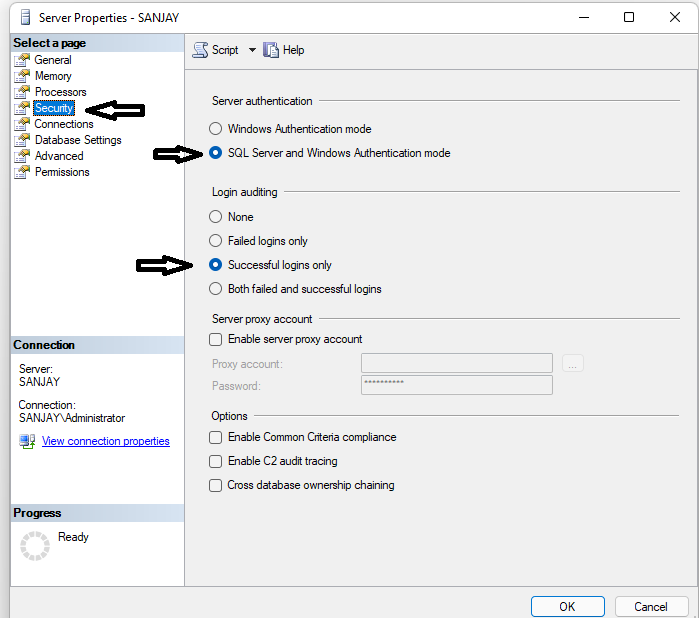Minimize the Server Properties window
The height and width of the screenshot is (618, 699).
coord(584,17)
